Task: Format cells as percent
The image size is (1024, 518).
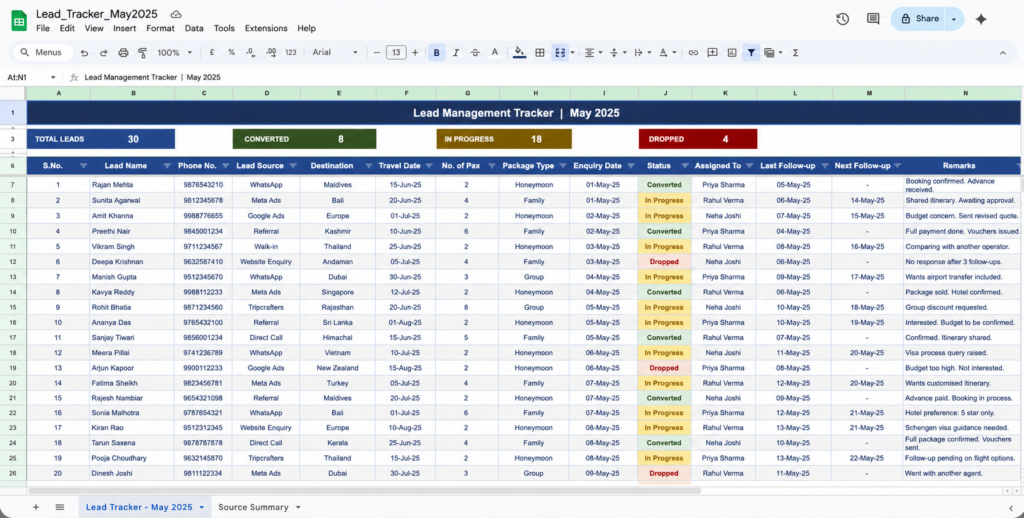Action: coord(231,53)
